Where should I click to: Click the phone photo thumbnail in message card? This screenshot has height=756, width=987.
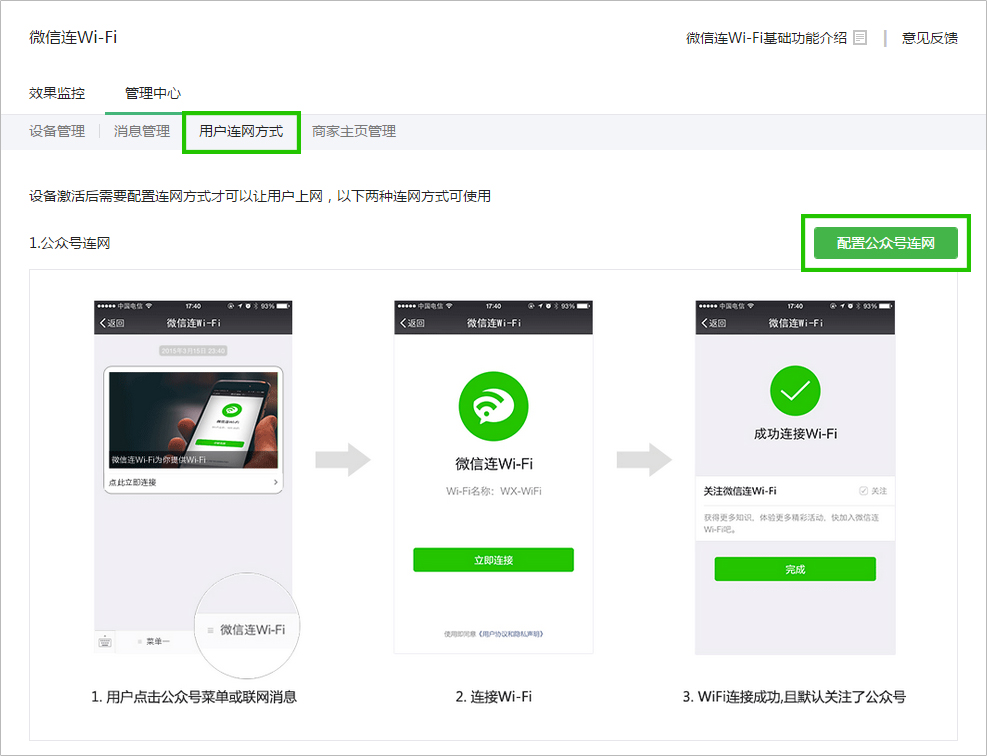coord(193,420)
